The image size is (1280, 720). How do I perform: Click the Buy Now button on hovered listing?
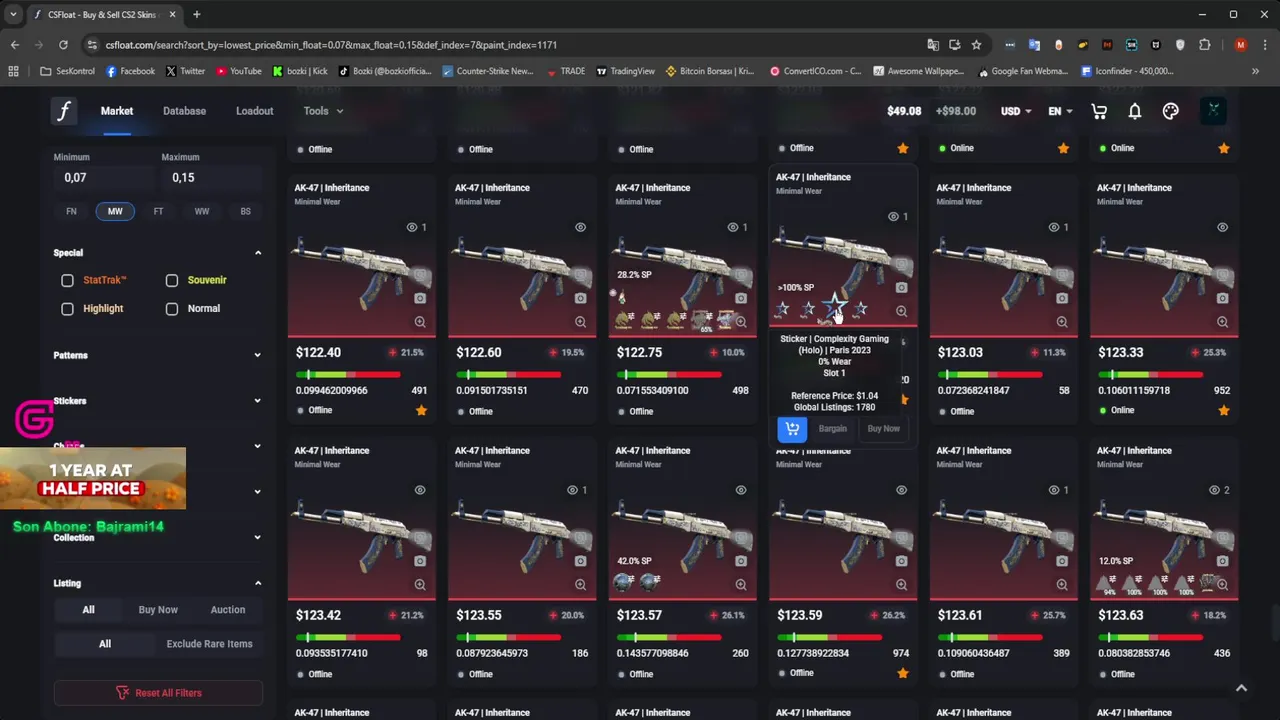pos(884,429)
